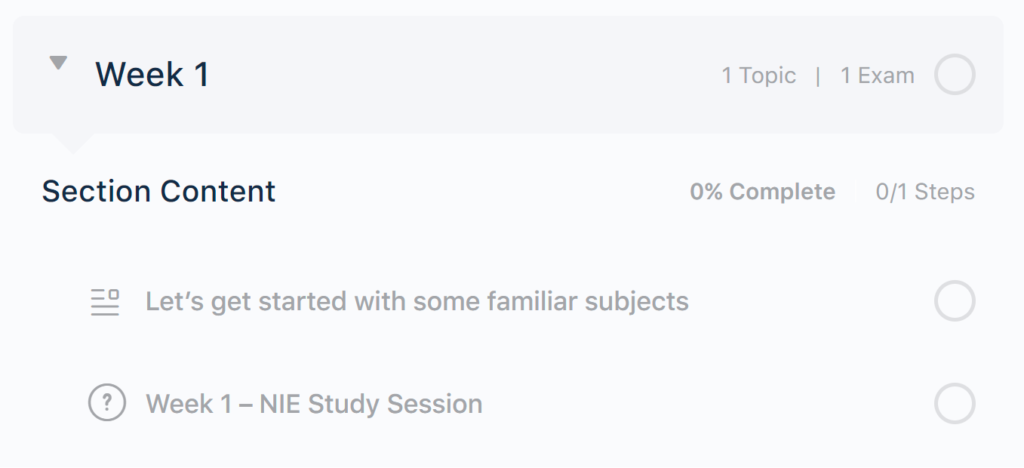Click empty space in the familiar subjects row

(810, 301)
